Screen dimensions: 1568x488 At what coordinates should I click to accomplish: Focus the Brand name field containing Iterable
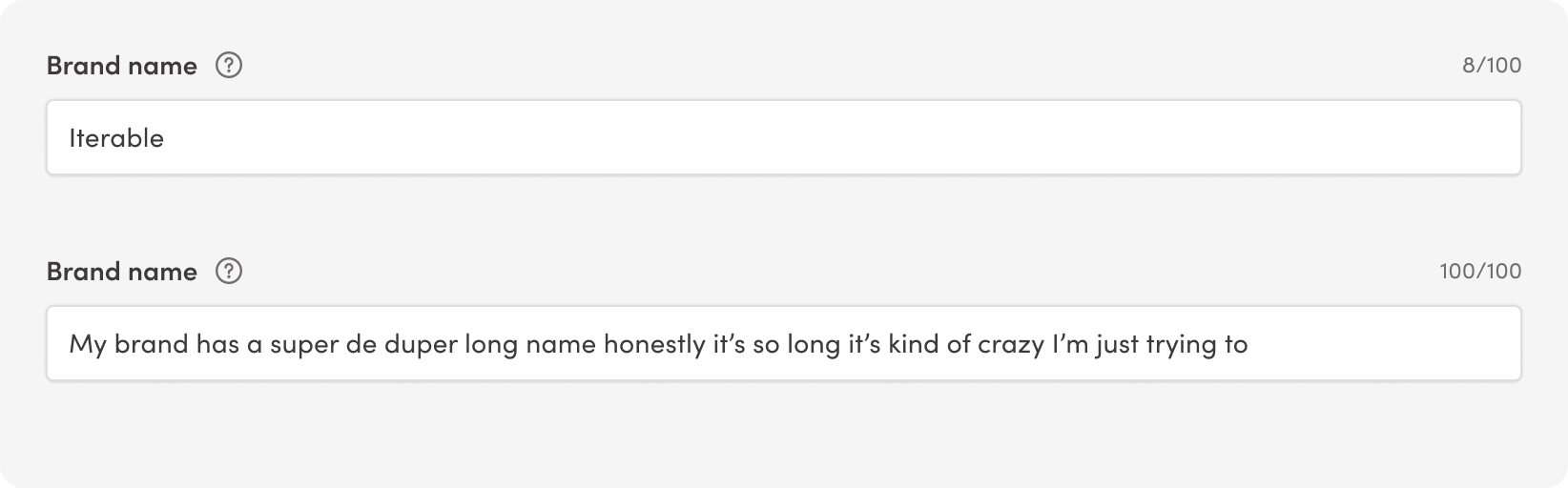coord(782,138)
